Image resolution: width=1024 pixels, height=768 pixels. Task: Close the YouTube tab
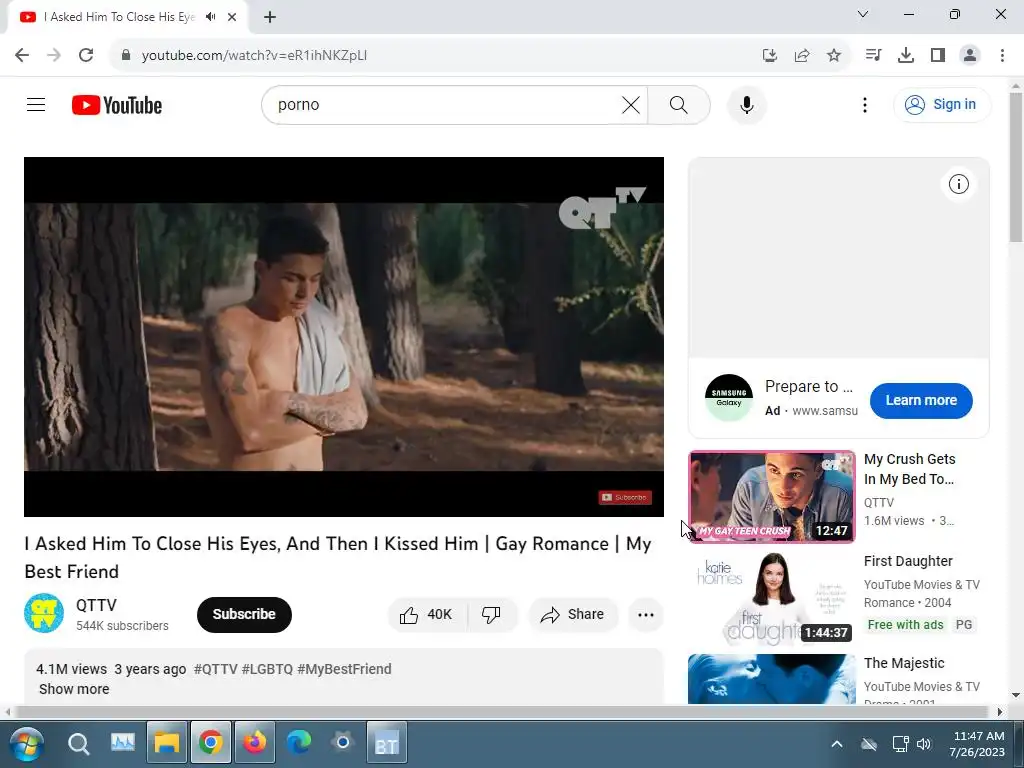tap(232, 17)
